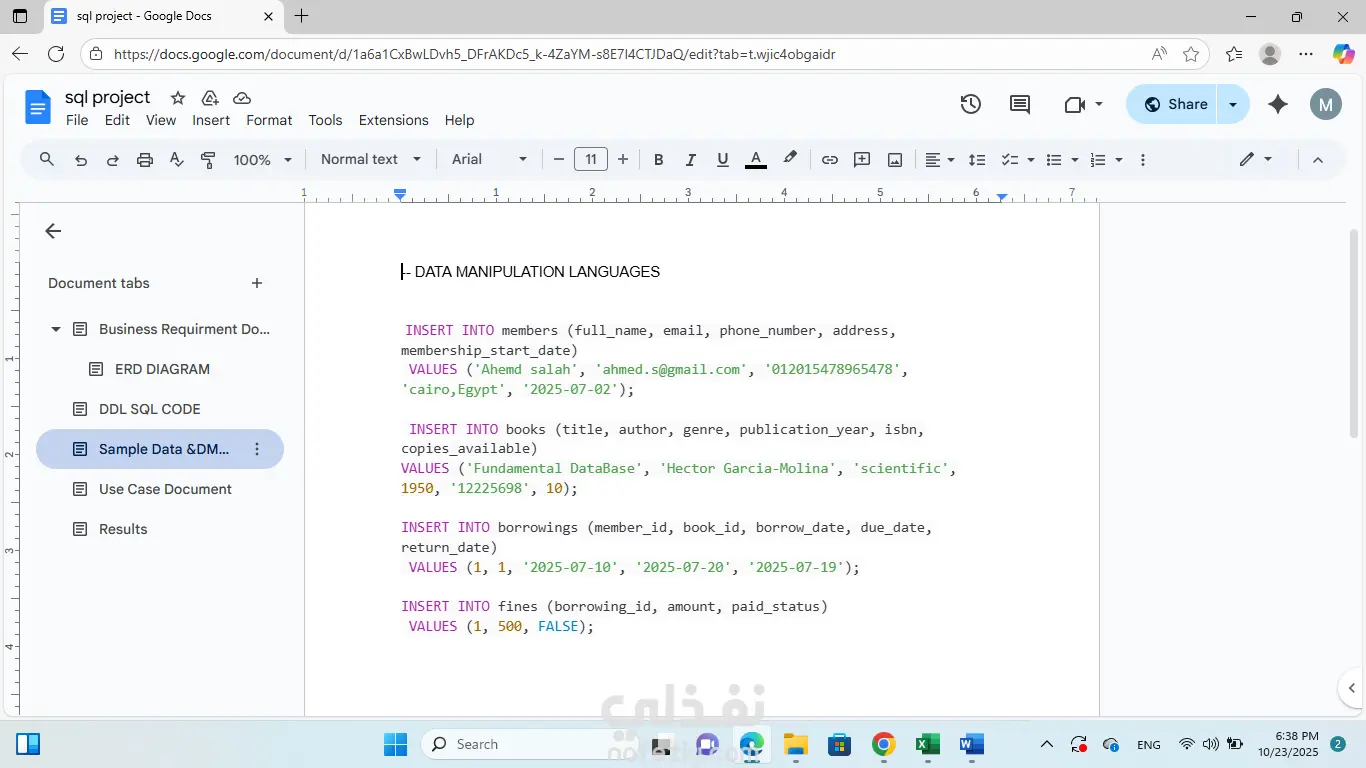
Task: Open the version history clock icon
Action: point(970,104)
